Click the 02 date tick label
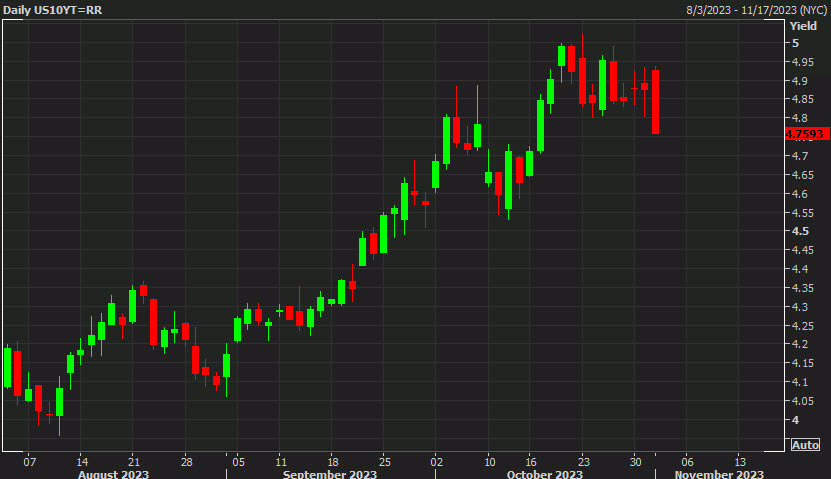Viewport: 831px width, 479px height. 437,462
